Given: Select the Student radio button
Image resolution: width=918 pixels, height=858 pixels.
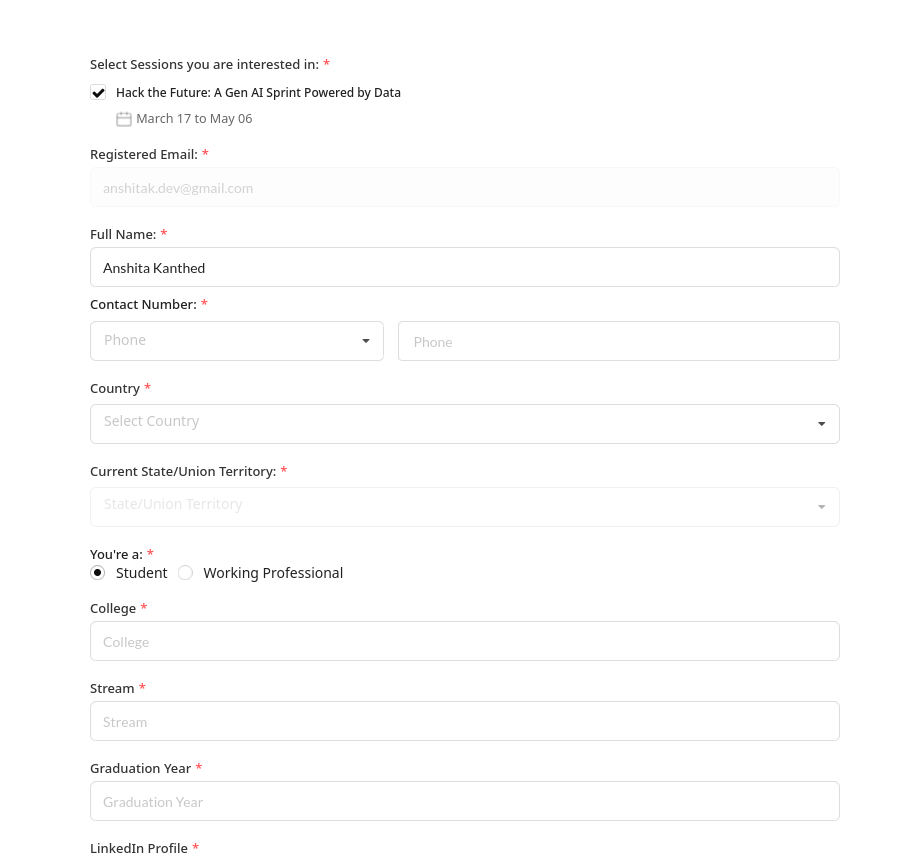Looking at the screenshot, I should (x=98, y=572).
